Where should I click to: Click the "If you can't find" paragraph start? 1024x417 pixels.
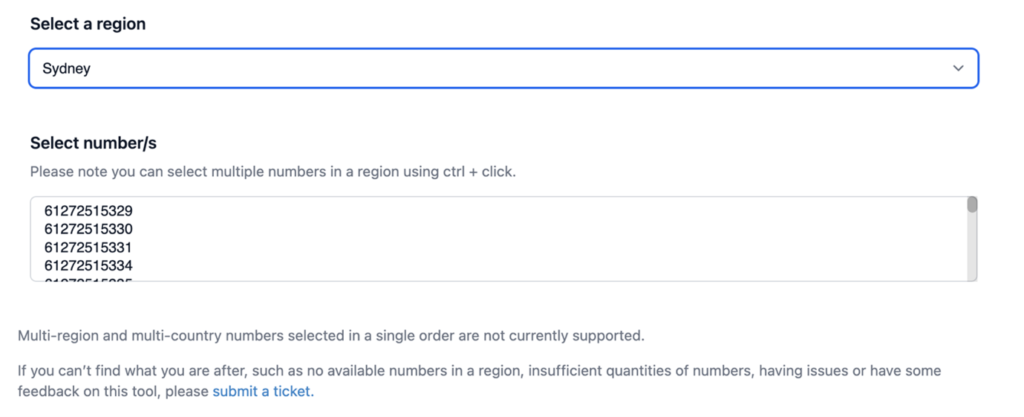coord(75,371)
